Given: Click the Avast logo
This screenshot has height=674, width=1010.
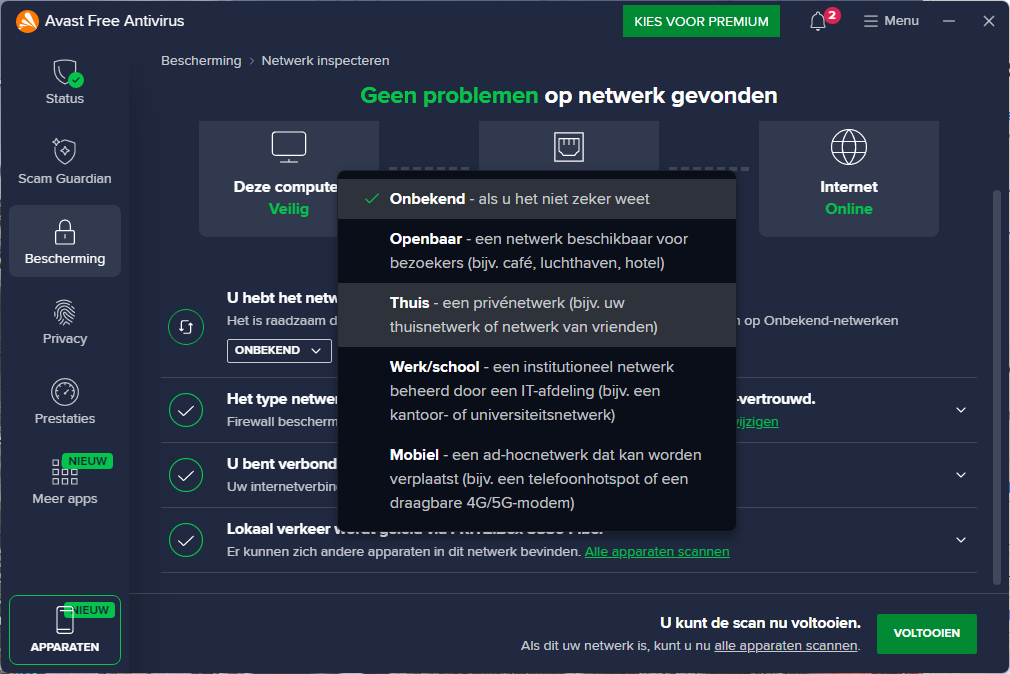Looking at the screenshot, I should [27, 21].
